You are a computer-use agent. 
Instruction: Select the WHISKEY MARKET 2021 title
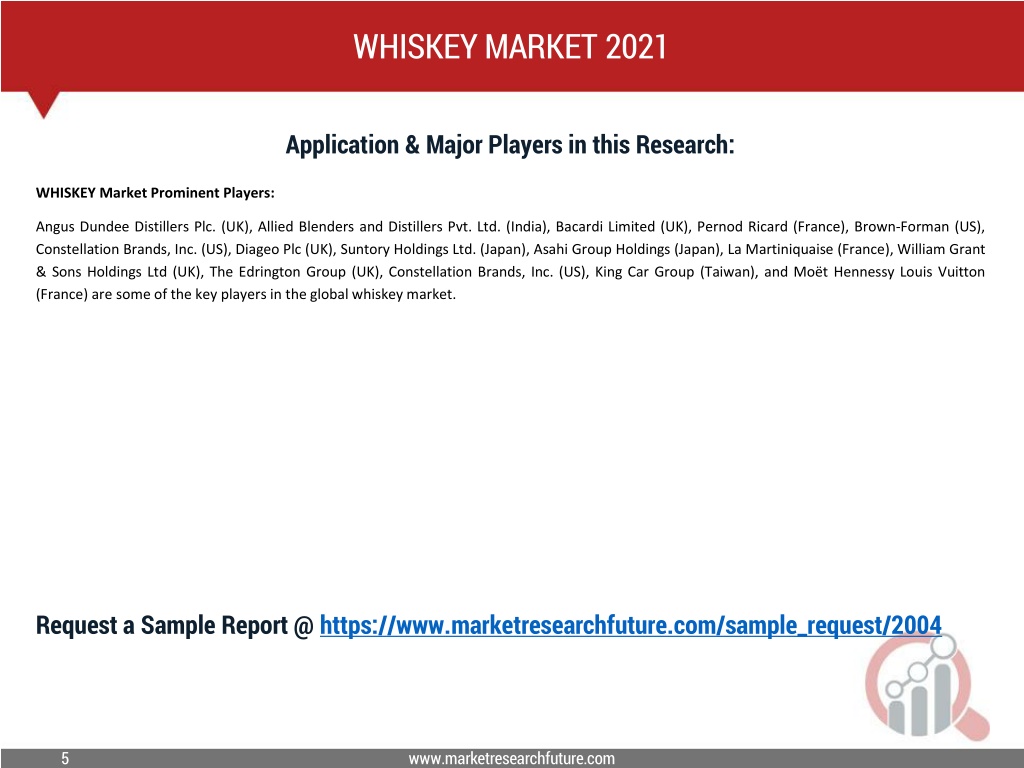[x=510, y=46]
